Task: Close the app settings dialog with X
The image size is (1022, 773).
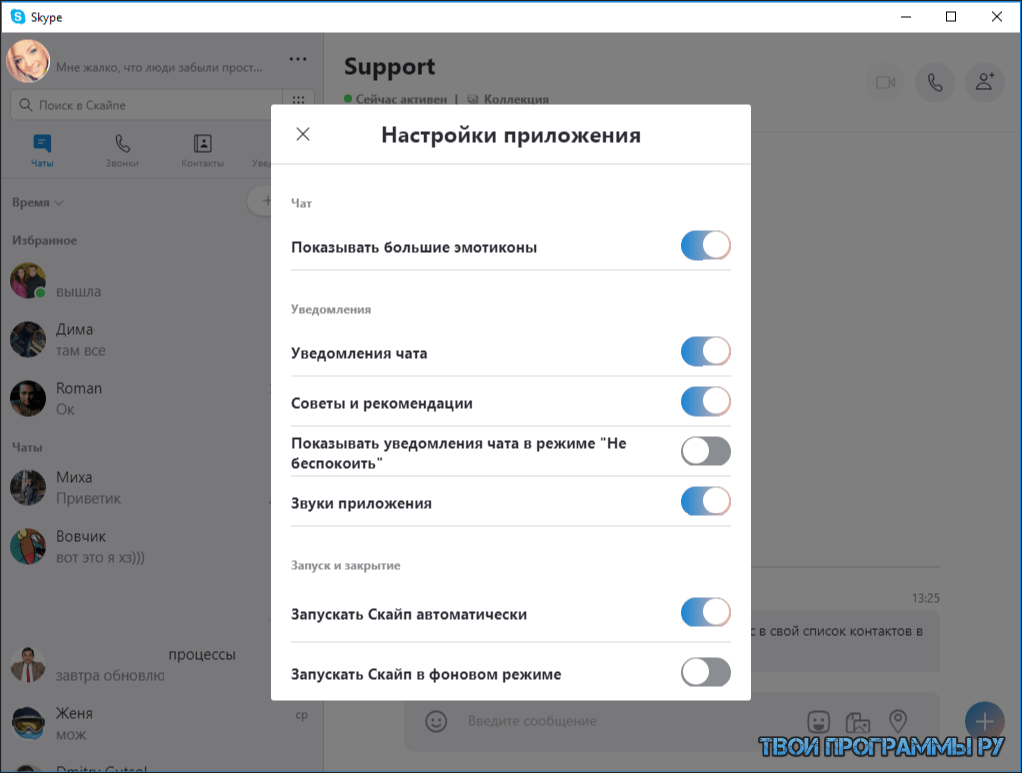Action: click(x=303, y=134)
